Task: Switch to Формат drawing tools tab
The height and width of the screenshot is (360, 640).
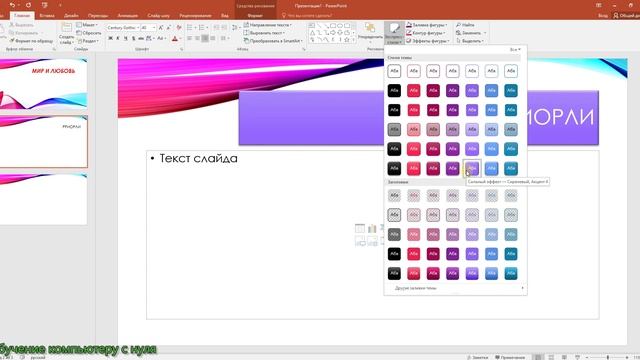Action: coord(255,16)
